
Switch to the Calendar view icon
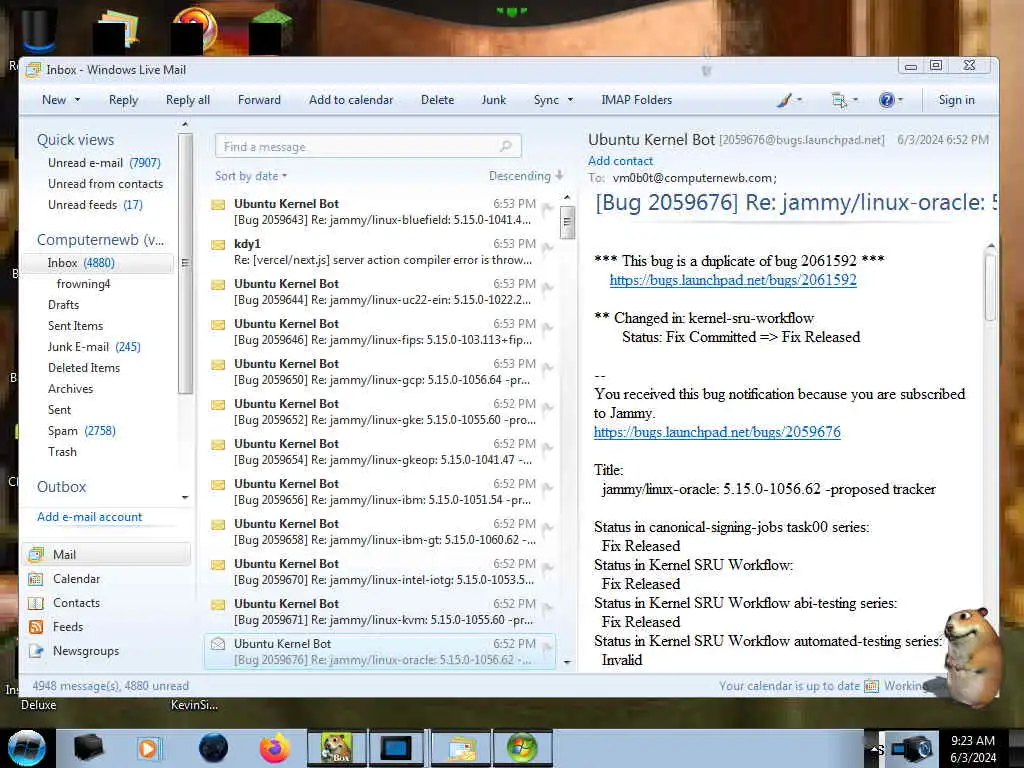[36, 579]
